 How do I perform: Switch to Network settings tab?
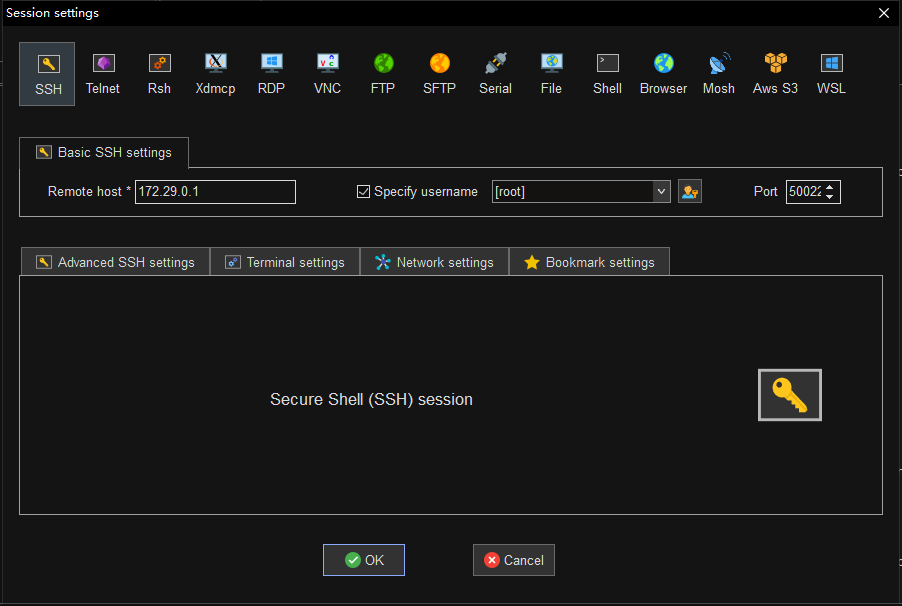[434, 262]
